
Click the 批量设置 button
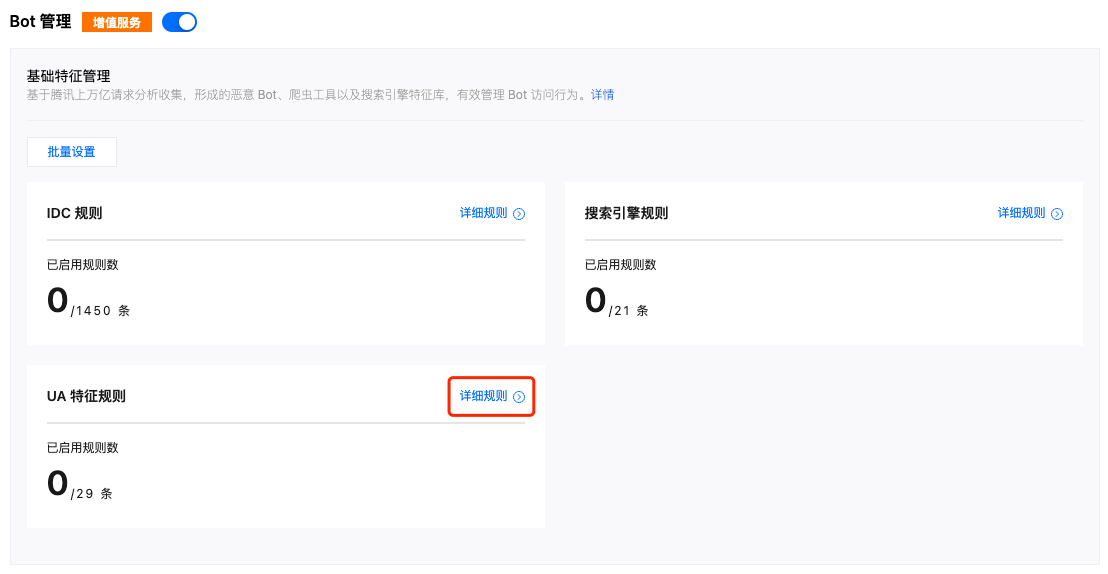(x=72, y=152)
